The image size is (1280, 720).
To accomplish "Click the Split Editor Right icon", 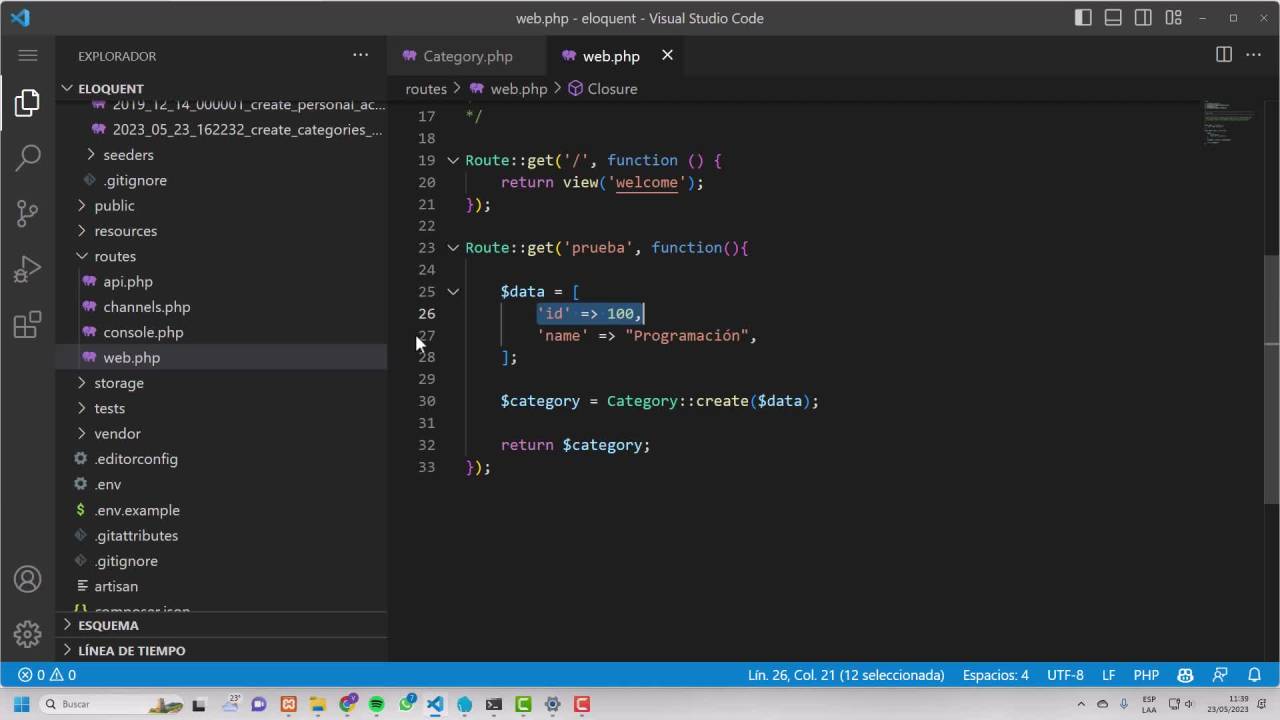I will 1223,55.
